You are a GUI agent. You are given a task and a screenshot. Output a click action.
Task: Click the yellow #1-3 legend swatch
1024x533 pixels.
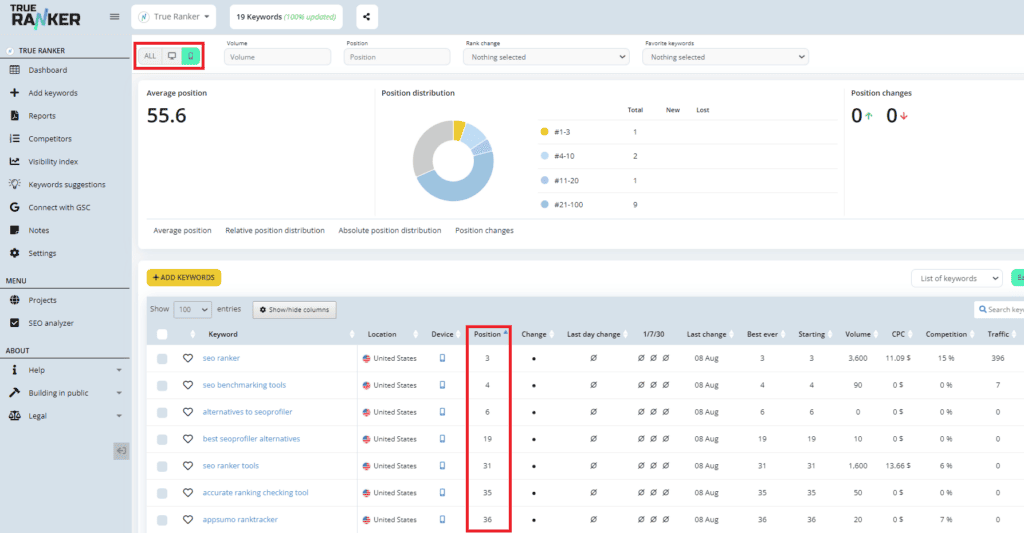tap(545, 131)
